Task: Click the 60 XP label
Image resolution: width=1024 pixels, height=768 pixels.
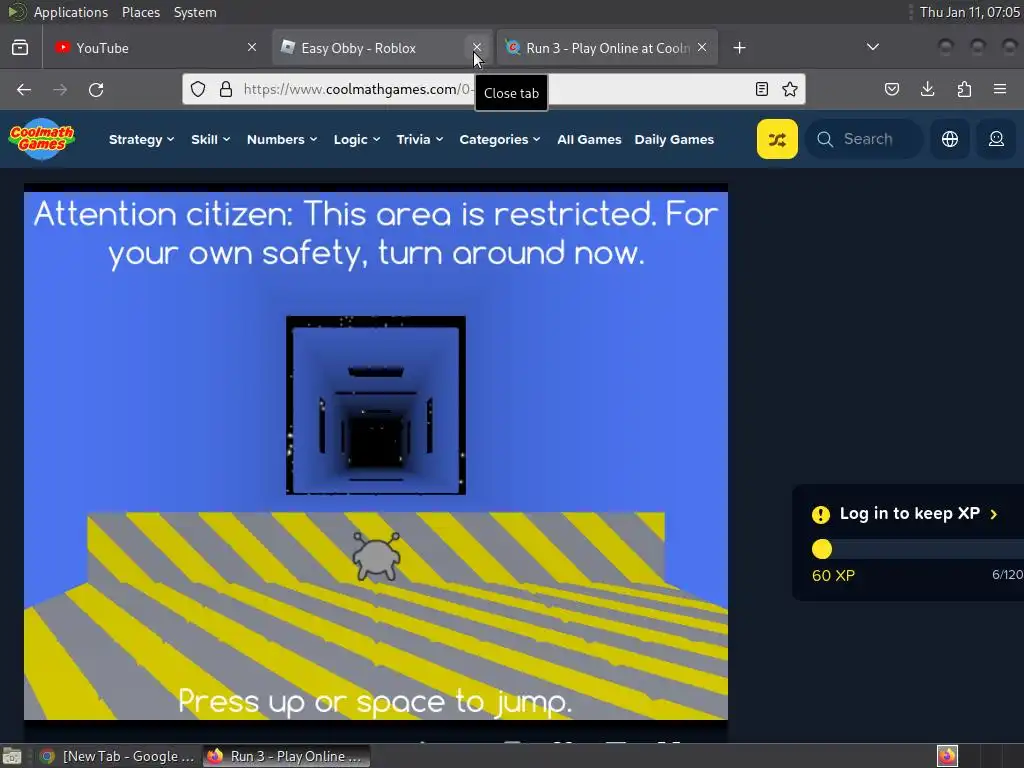Action: pos(833,575)
